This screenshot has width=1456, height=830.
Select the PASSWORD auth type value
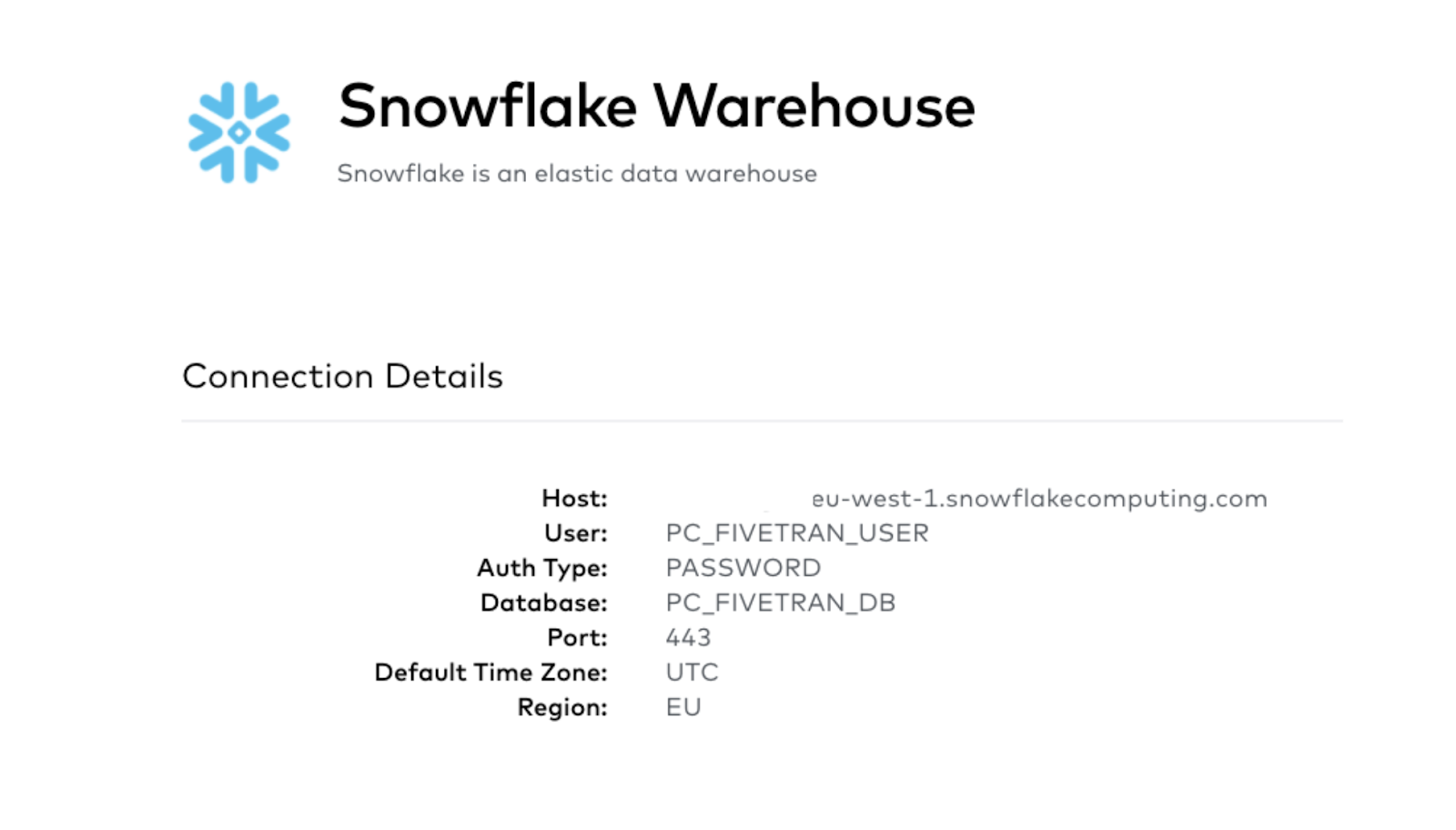coord(743,568)
